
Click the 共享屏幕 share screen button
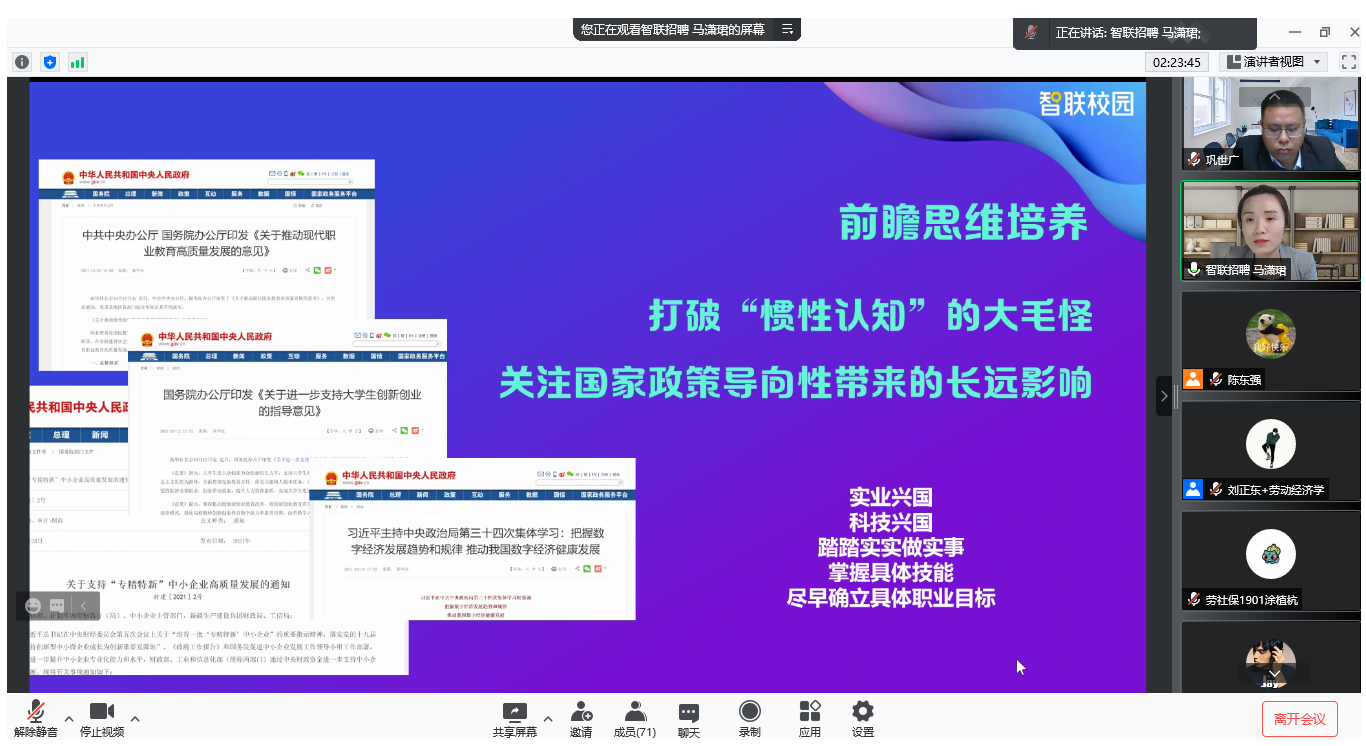point(514,719)
